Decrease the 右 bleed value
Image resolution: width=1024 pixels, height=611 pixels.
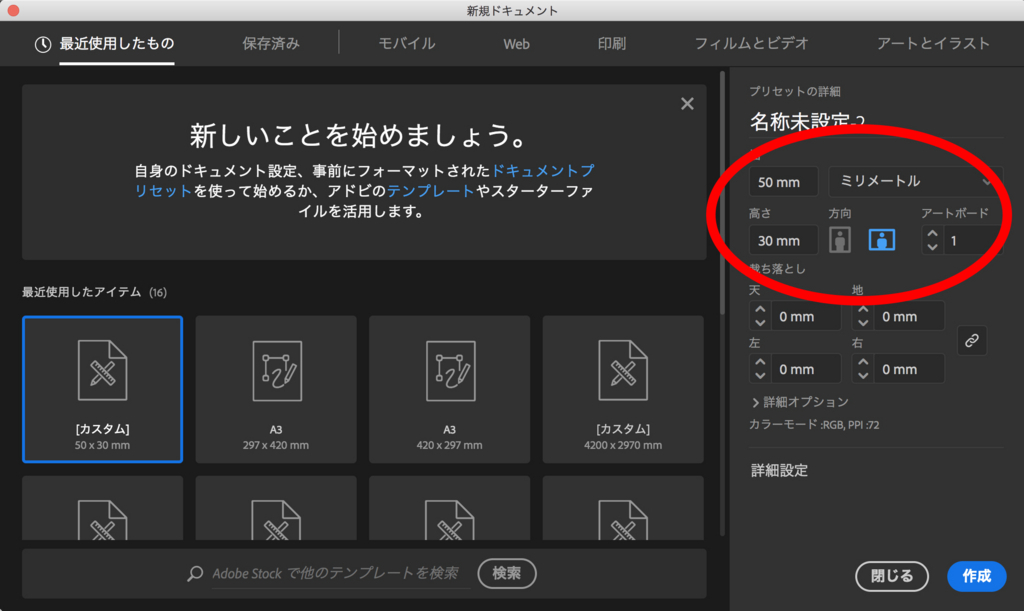pyautogui.click(x=863, y=376)
